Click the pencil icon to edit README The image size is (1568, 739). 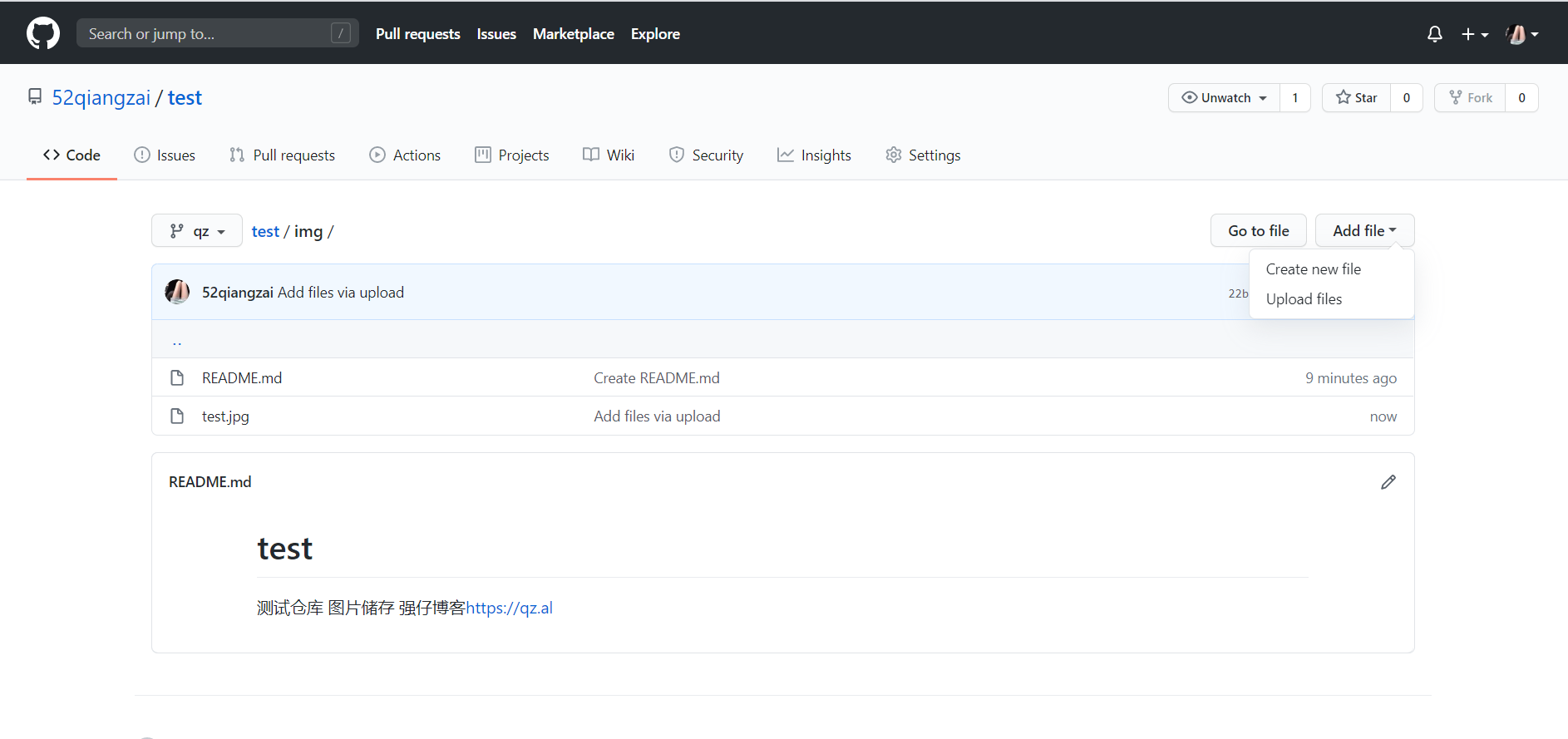click(x=1388, y=482)
